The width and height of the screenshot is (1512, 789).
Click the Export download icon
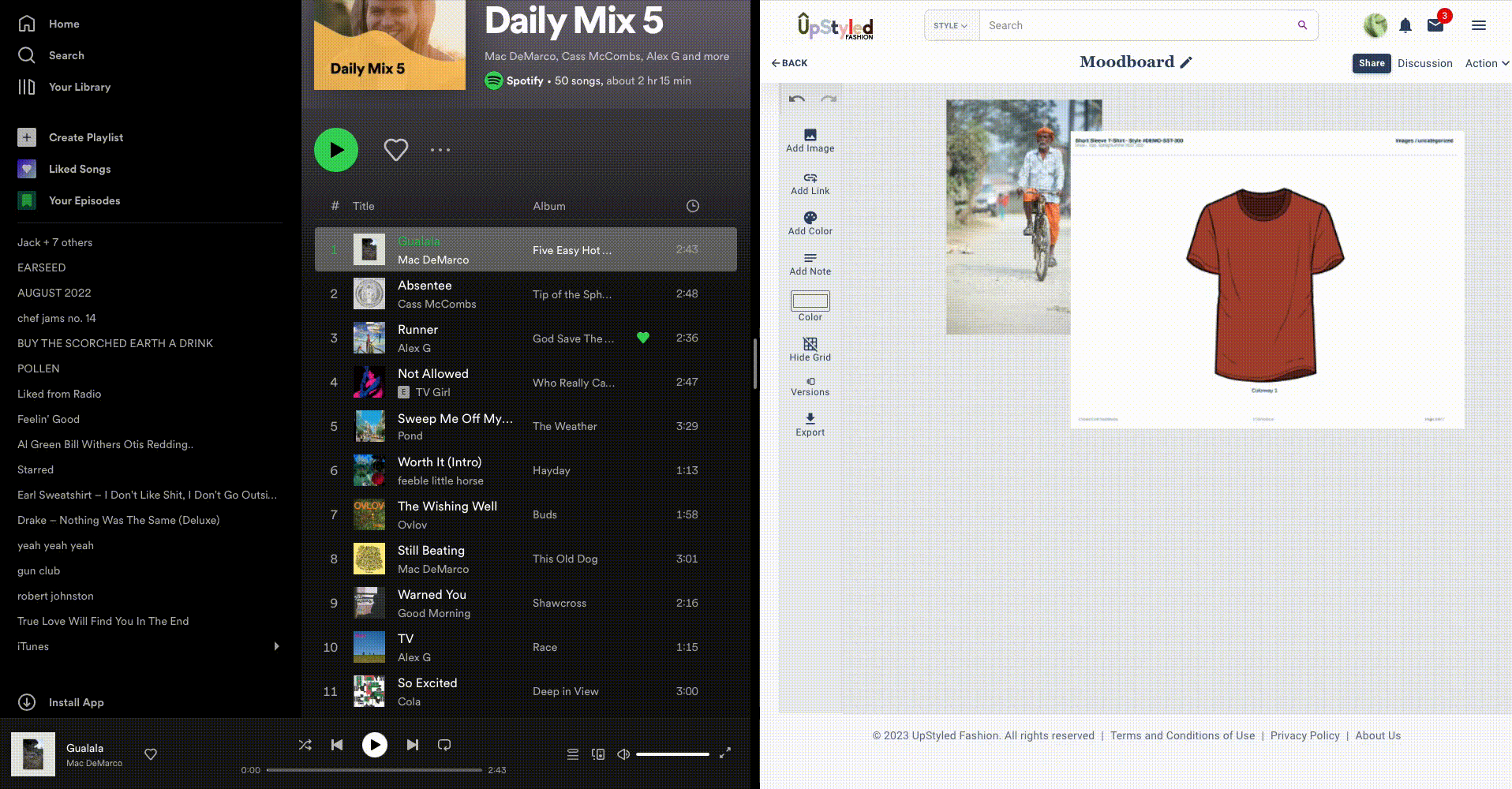(x=810, y=419)
